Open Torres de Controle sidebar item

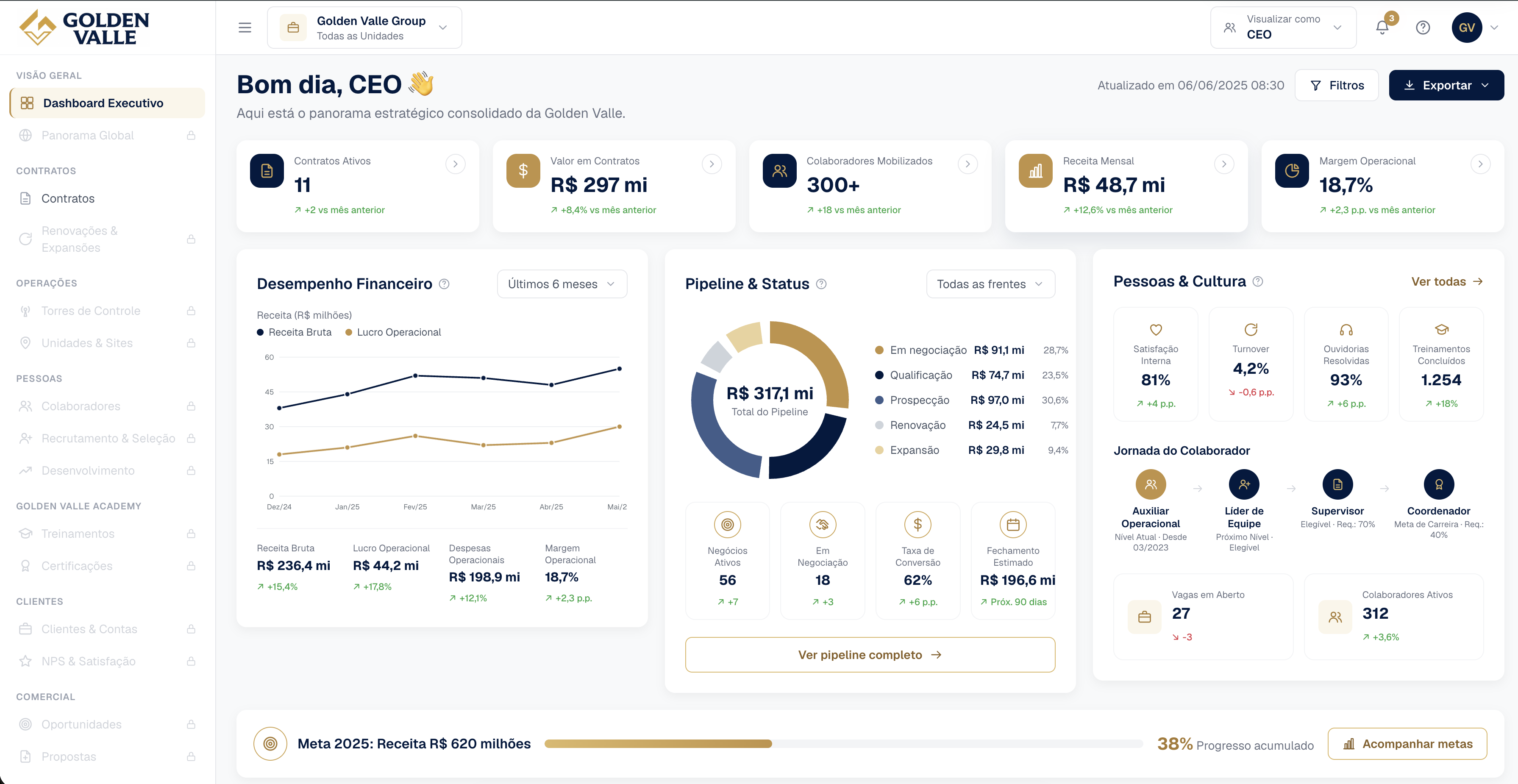coord(108,311)
